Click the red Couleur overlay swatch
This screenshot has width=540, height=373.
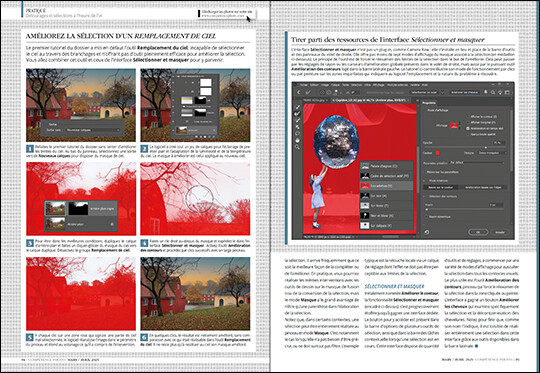pos(437,153)
